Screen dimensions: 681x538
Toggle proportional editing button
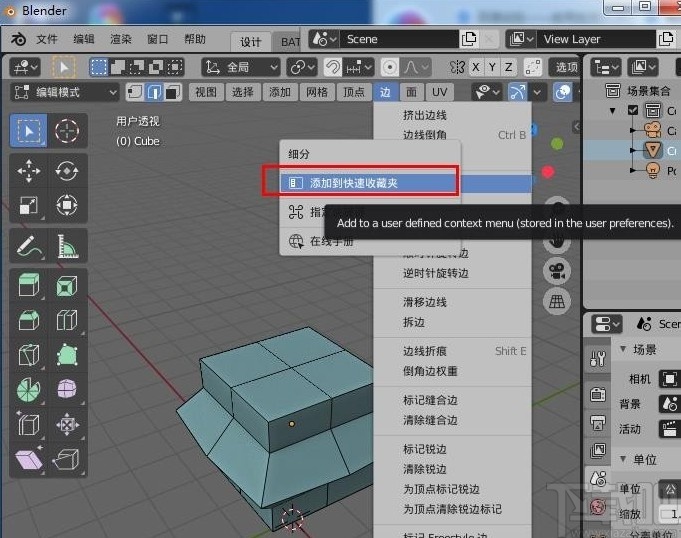pos(390,68)
